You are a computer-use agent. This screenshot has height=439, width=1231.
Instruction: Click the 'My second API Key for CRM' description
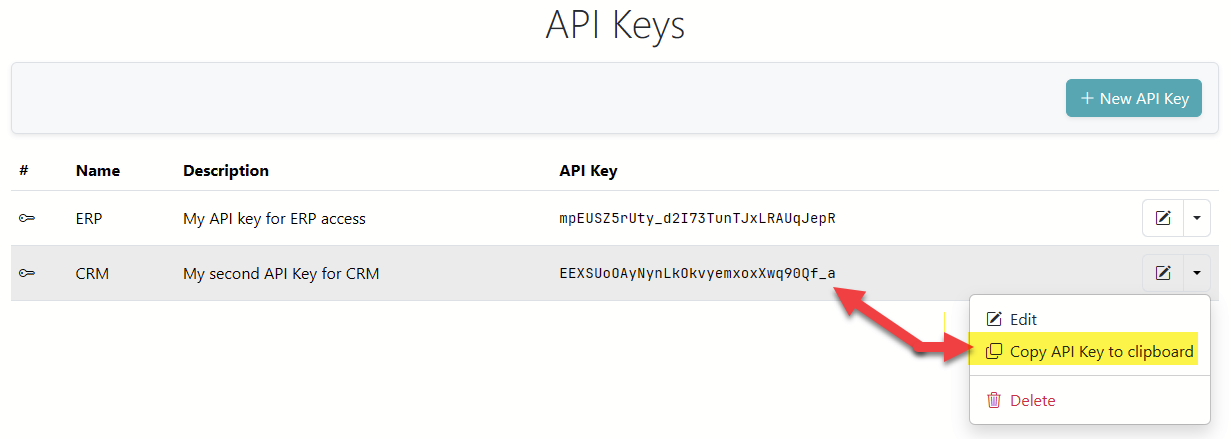click(281, 273)
